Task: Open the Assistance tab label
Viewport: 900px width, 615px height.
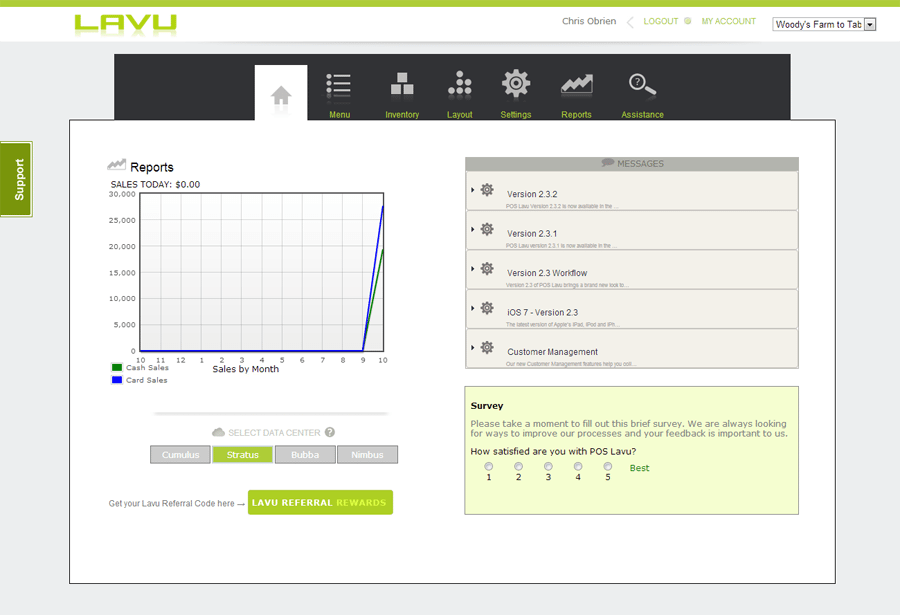Action: click(x=642, y=115)
